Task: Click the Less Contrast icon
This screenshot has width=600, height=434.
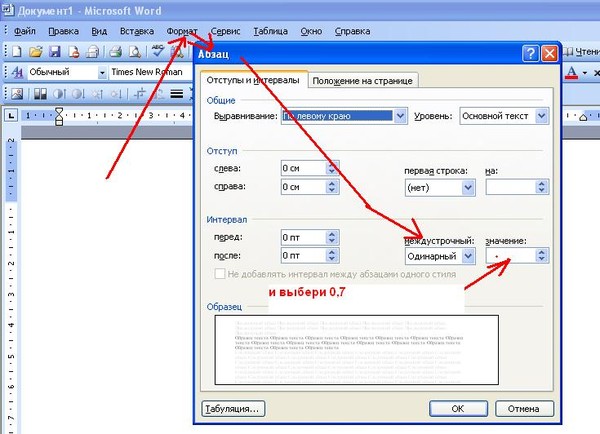Action: click(x=78, y=94)
